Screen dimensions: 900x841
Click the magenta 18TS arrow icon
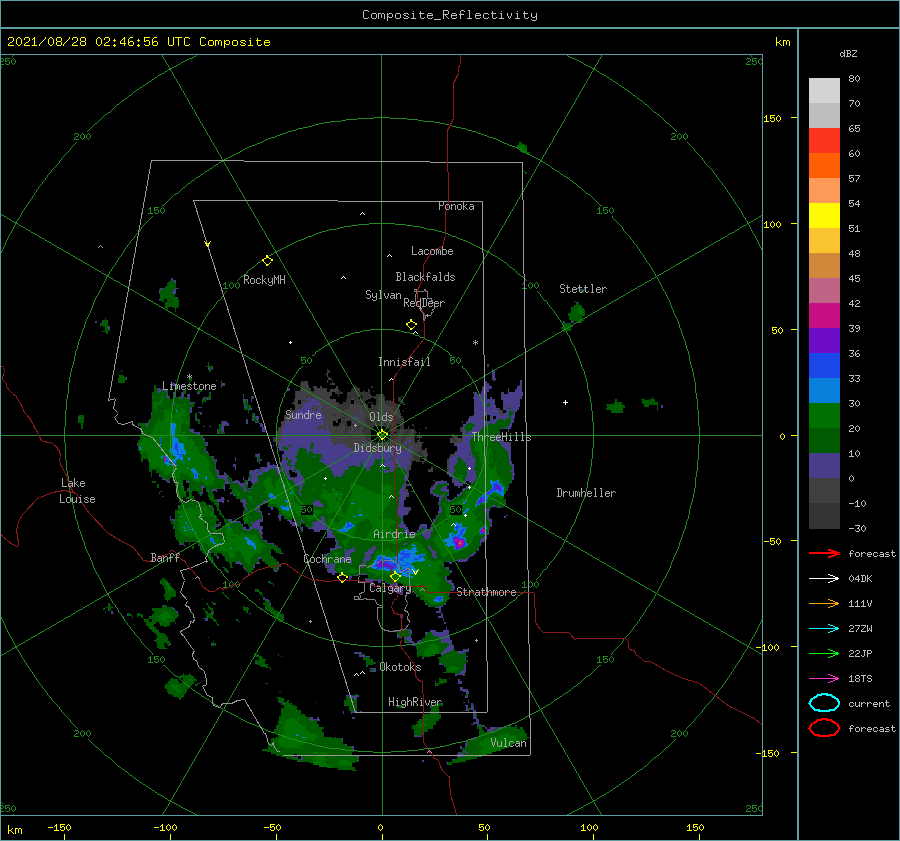pos(824,679)
